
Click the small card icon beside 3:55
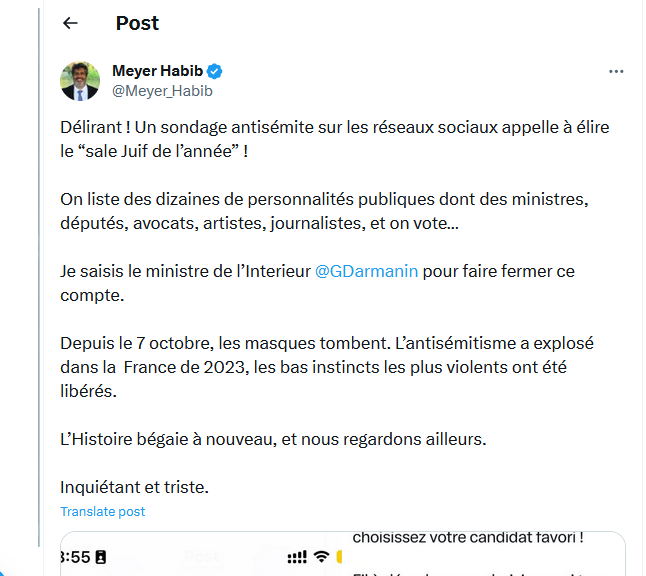[100, 557]
